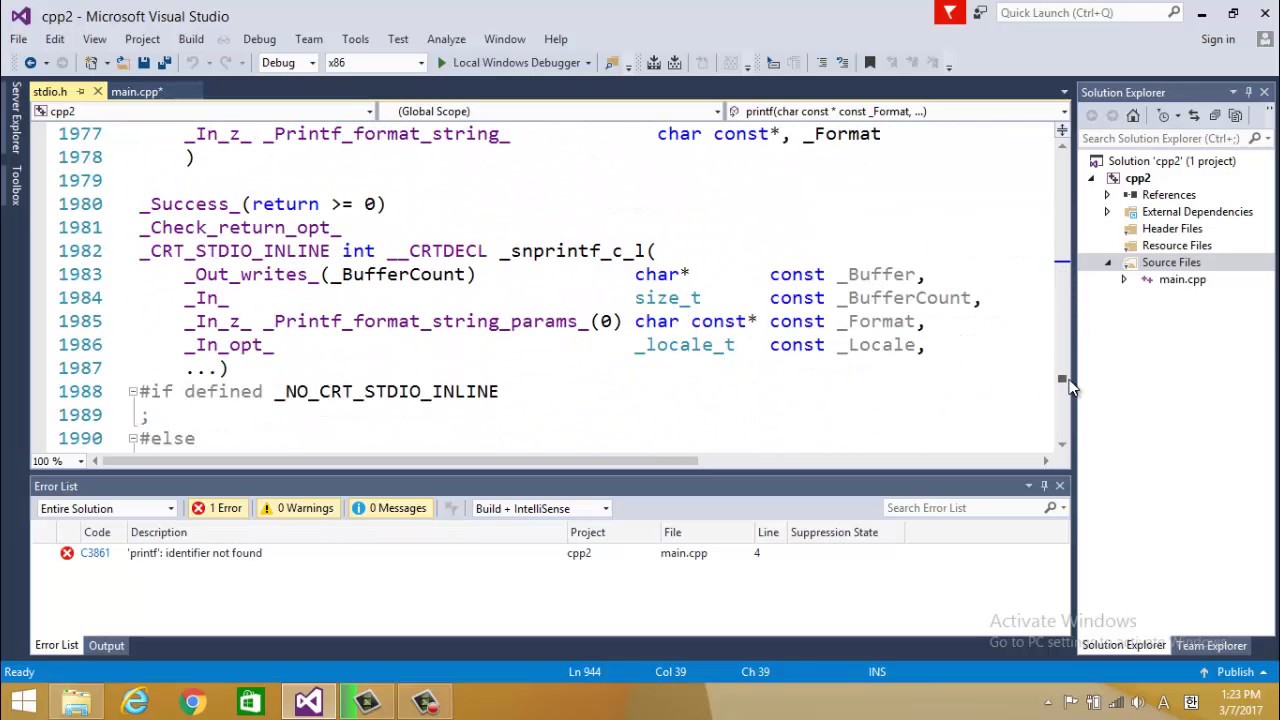
Task: Open the Server Explorer side tab
Action: pos(15,119)
